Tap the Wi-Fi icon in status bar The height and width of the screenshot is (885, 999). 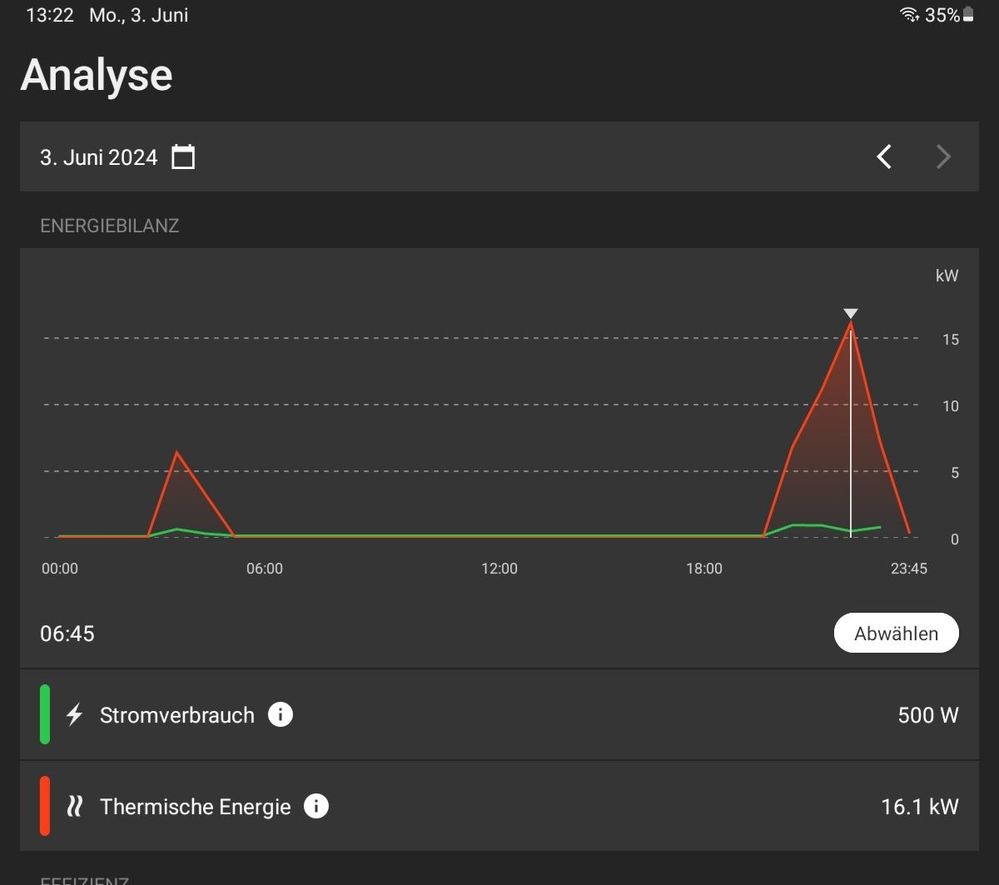pyautogui.click(x=908, y=15)
